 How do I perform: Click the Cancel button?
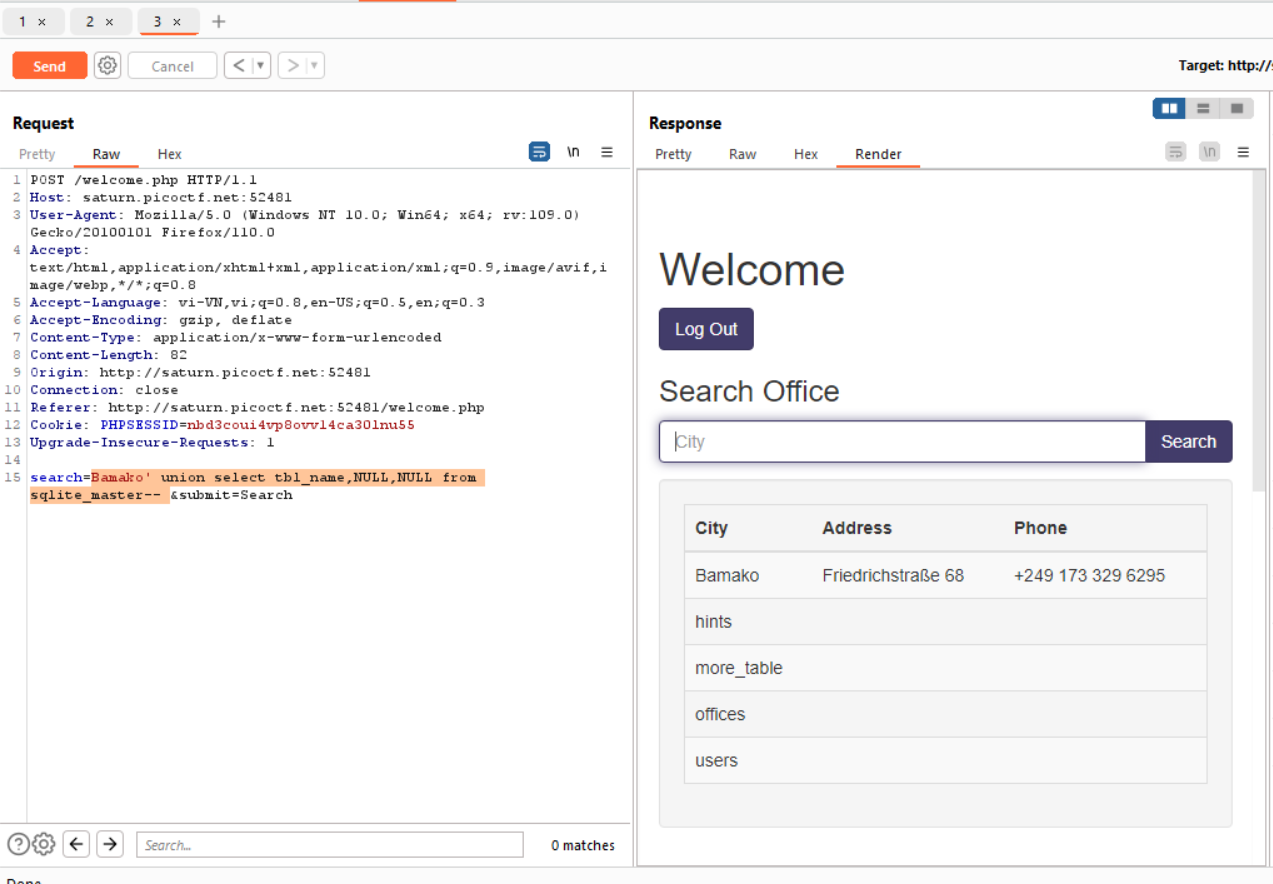pyautogui.click(x=172, y=66)
